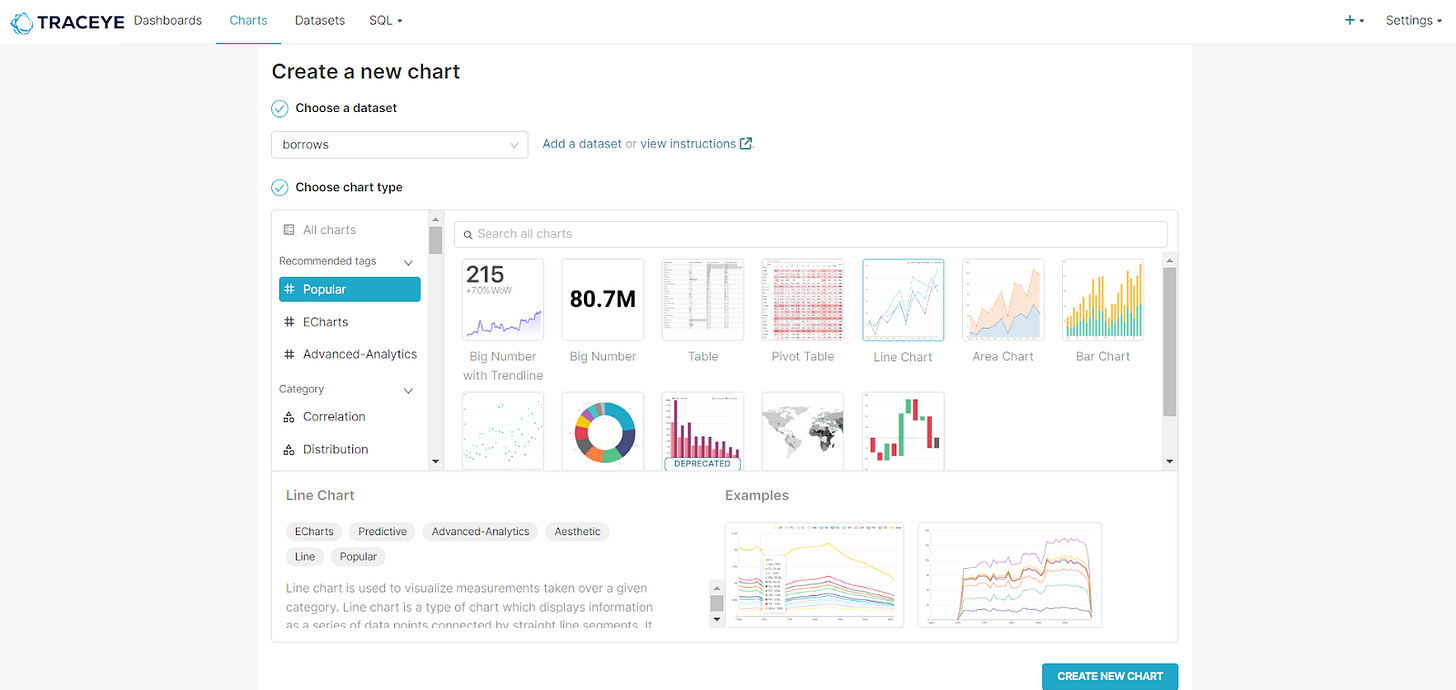
Task: Click the Advanced-Analytics tag chip in description
Action: [481, 532]
